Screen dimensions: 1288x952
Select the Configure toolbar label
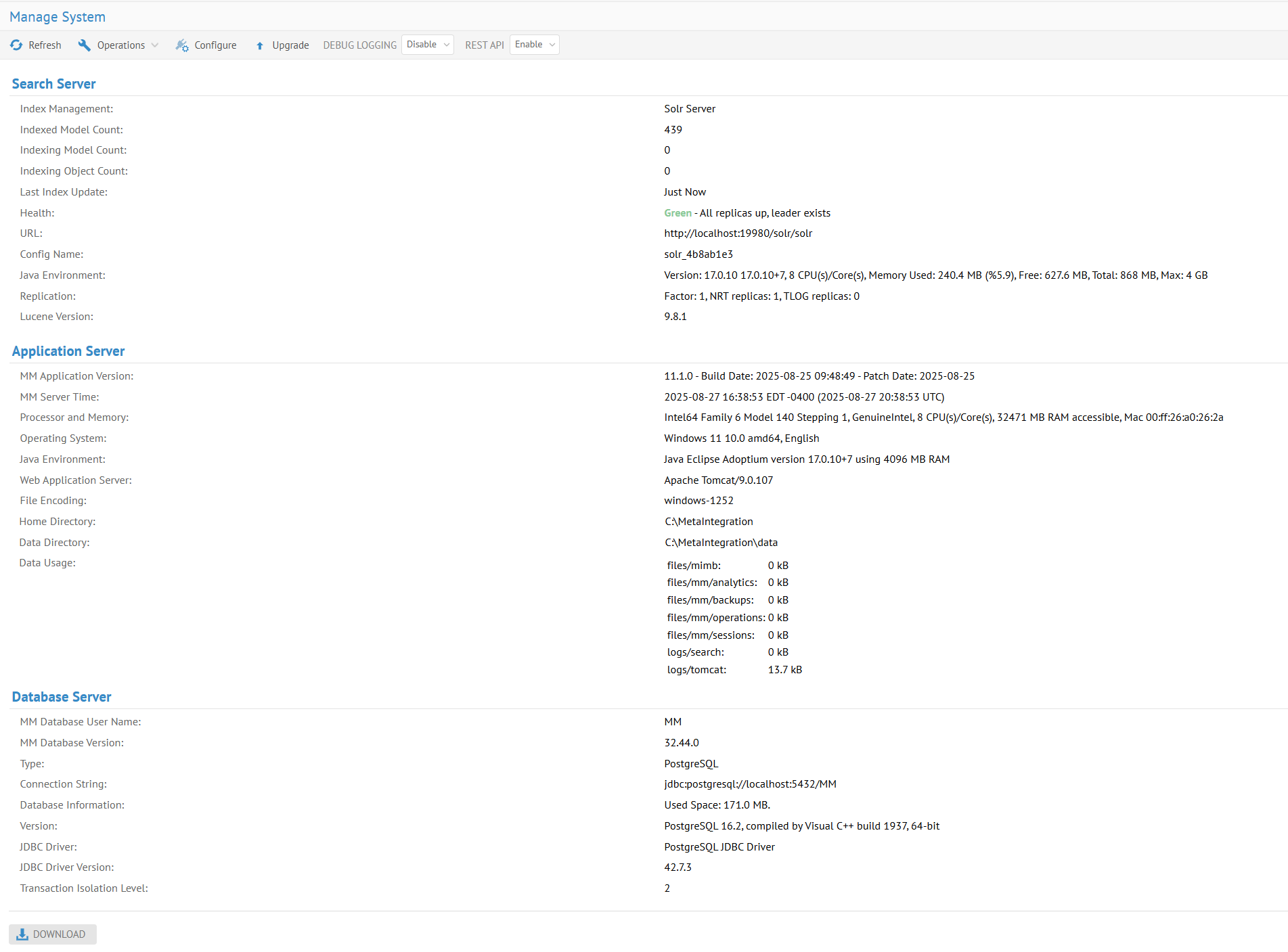(x=215, y=45)
